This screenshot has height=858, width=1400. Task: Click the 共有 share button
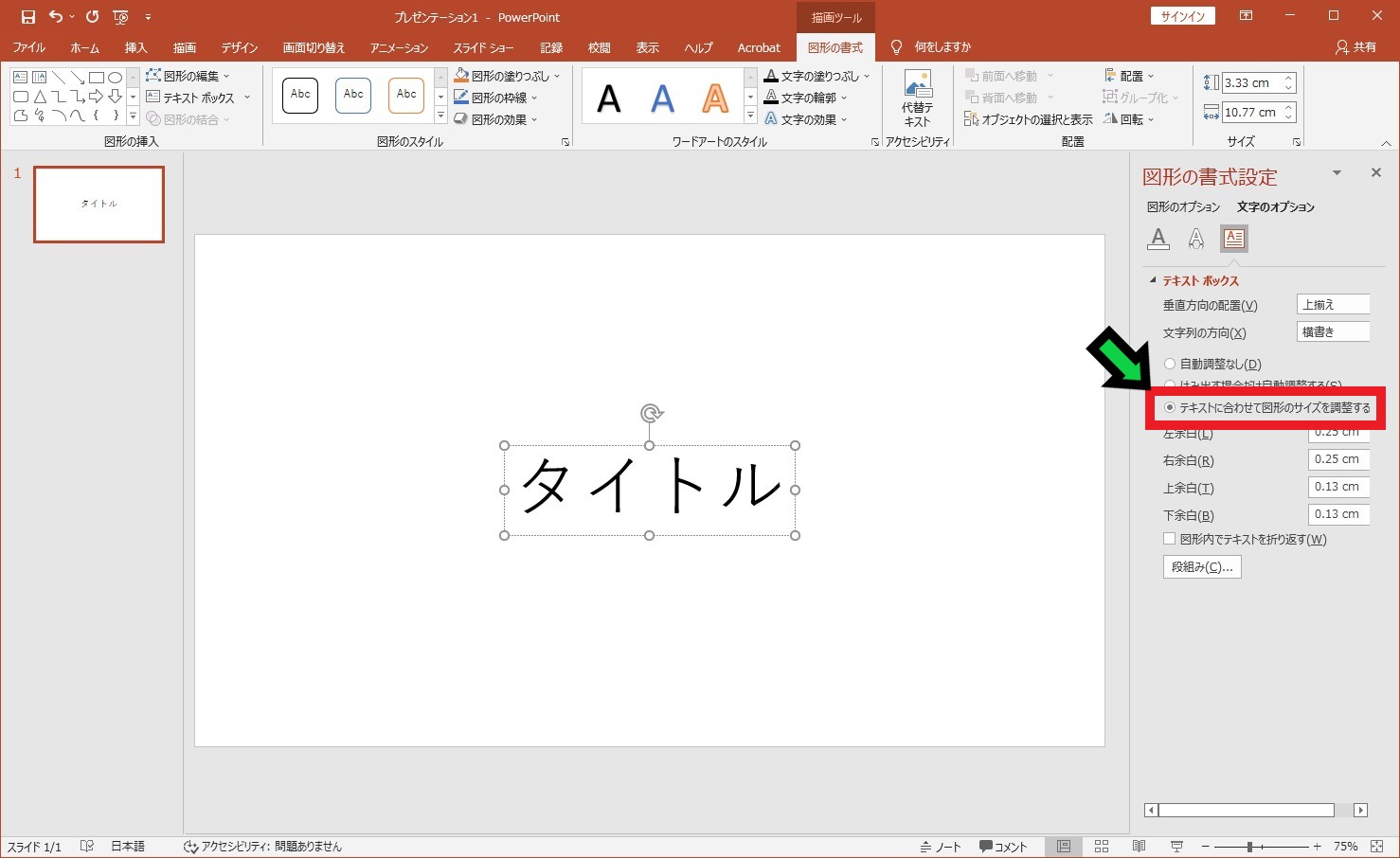[x=1355, y=47]
